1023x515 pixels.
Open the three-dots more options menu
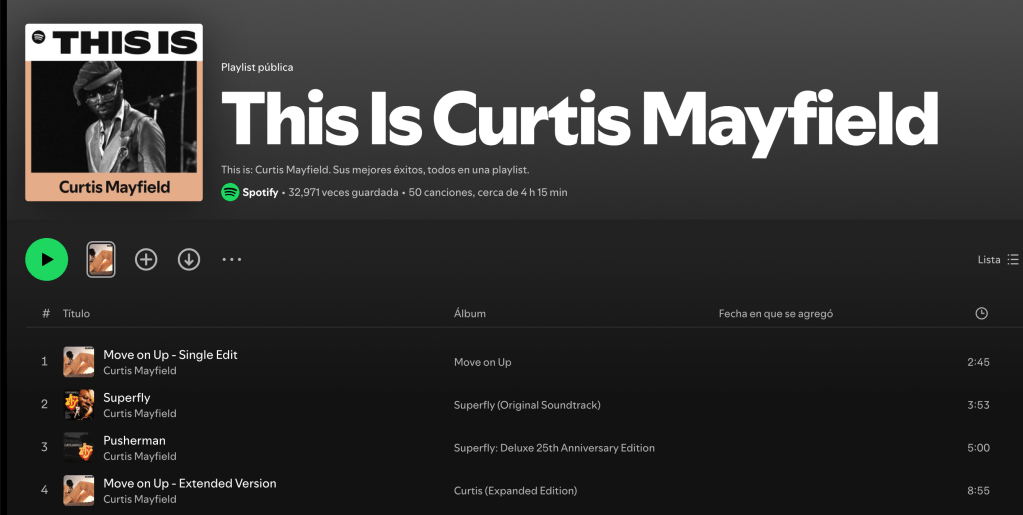coord(232,260)
